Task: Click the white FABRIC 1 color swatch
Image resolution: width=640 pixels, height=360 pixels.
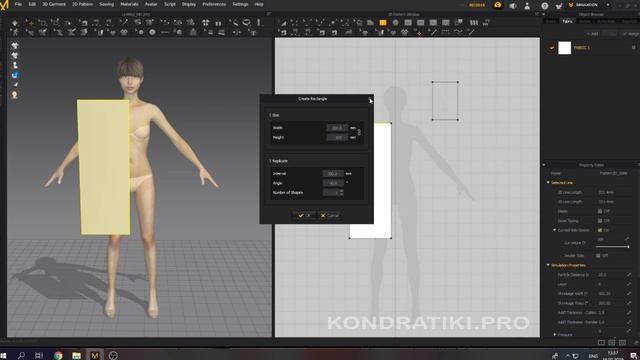Action: pyautogui.click(x=564, y=48)
